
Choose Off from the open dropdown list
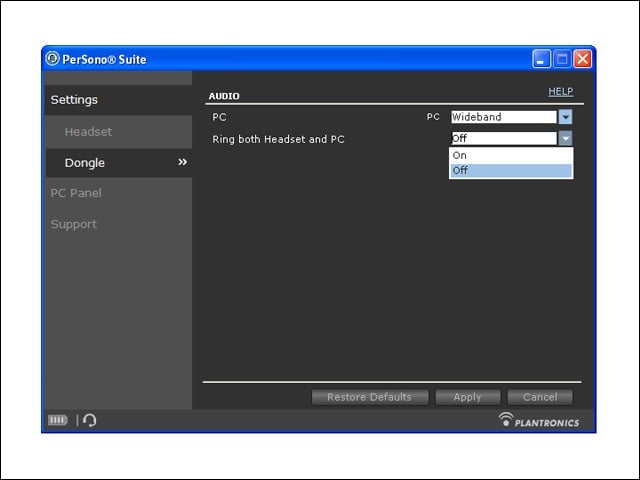pyautogui.click(x=511, y=171)
